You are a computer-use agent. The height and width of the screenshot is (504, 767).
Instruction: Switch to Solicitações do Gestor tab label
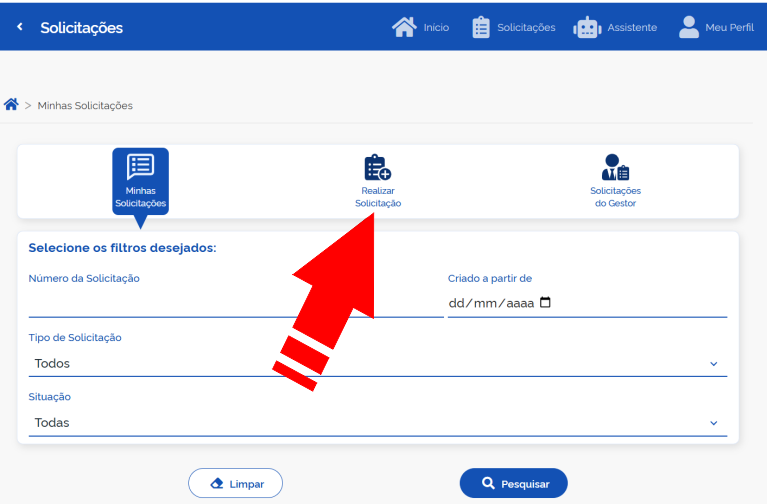[x=615, y=197]
